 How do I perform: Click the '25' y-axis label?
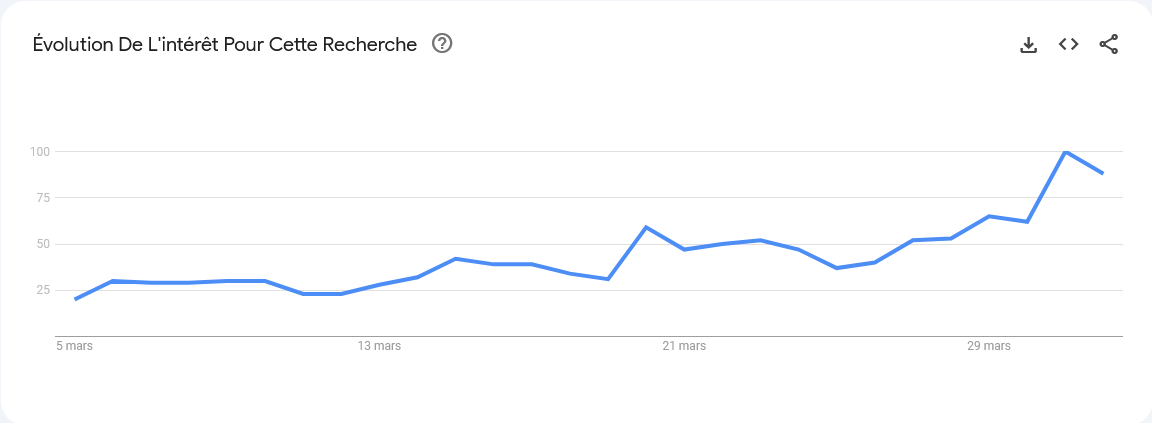click(x=42, y=290)
